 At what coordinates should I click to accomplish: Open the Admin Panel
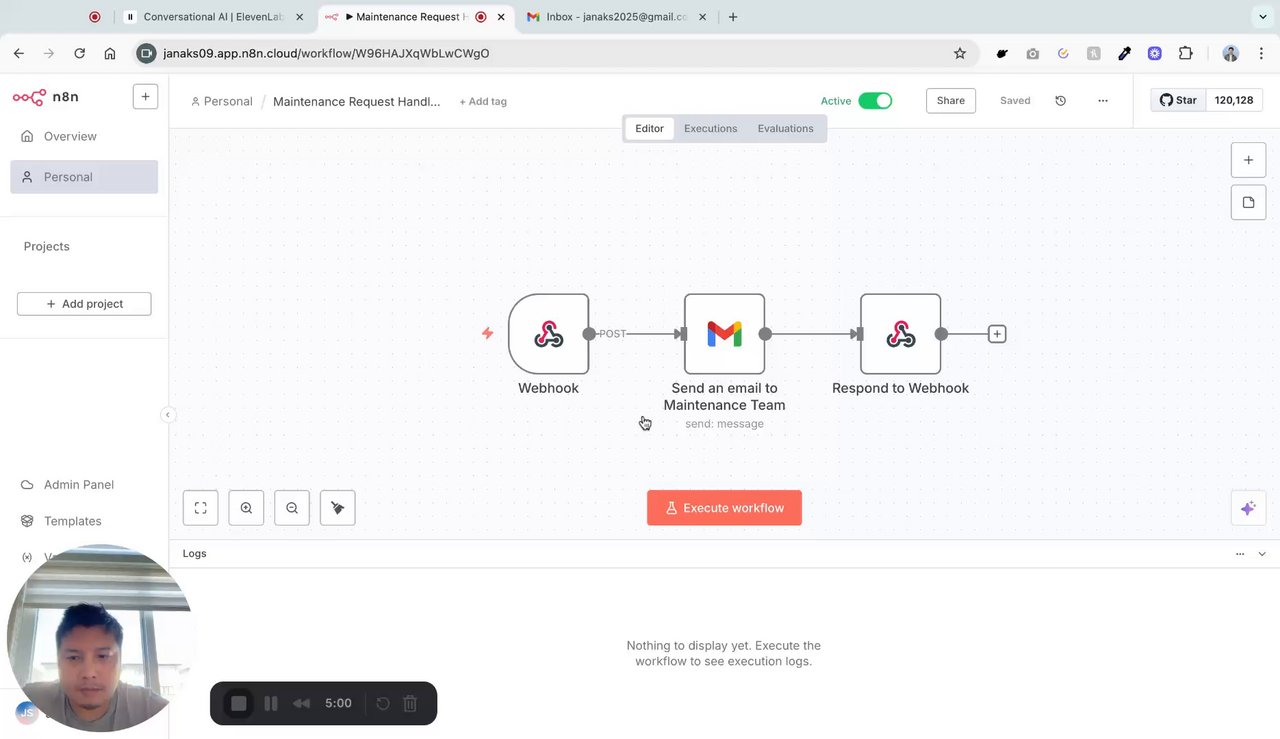pyautogui.click(x=78, y=485)
